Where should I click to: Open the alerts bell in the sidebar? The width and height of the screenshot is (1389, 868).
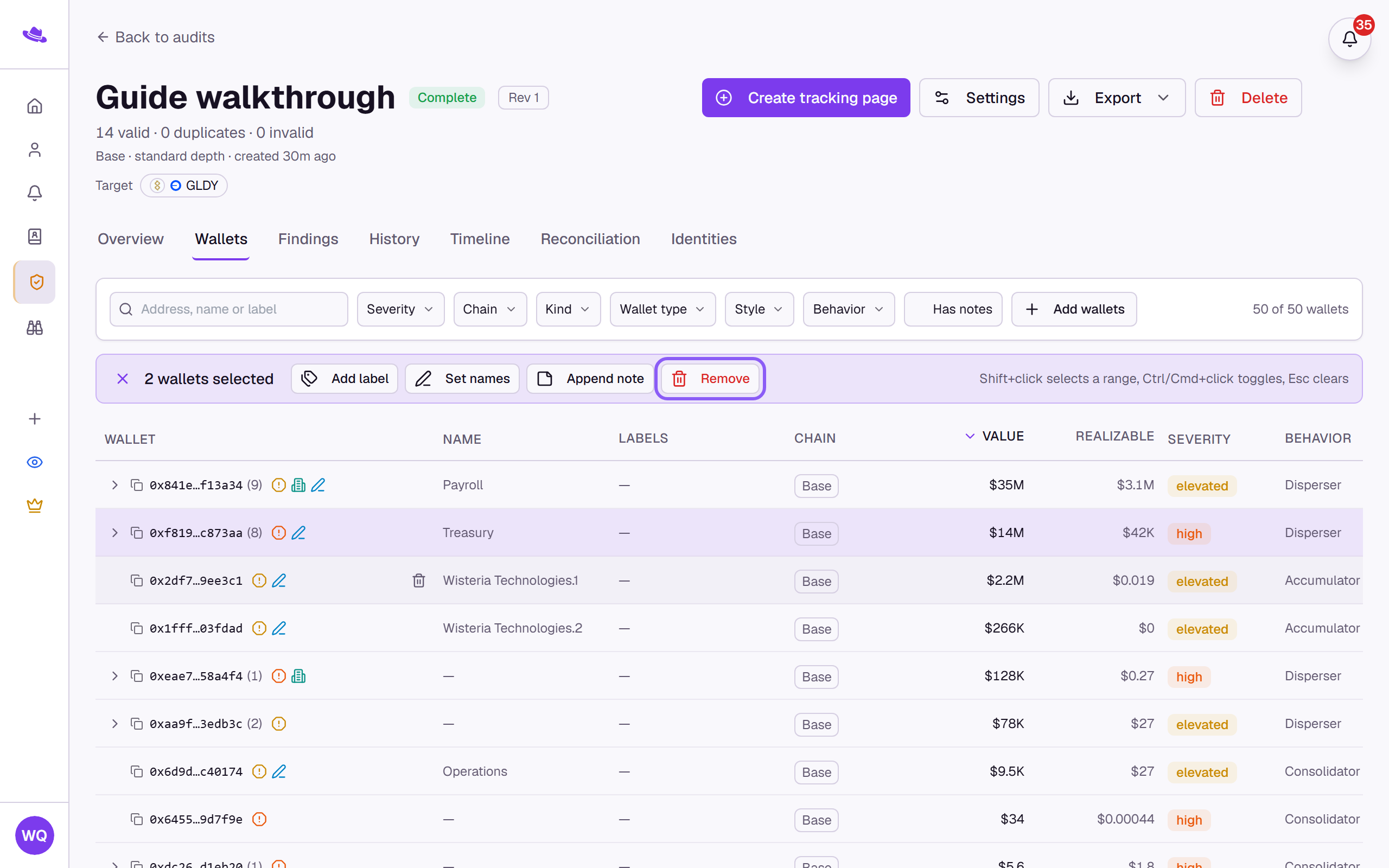click(34, 193)
